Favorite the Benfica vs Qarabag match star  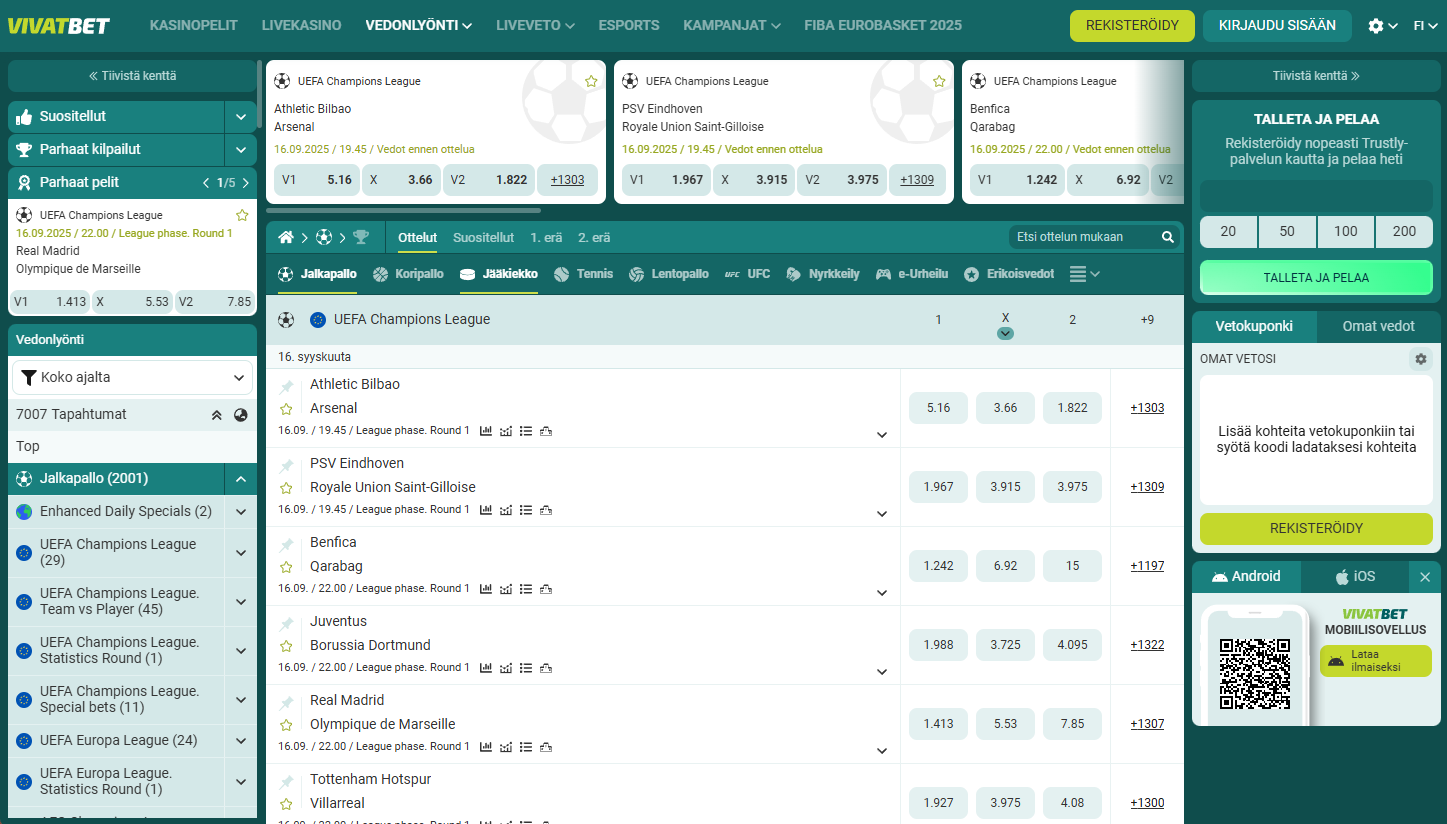pos(286,567)
